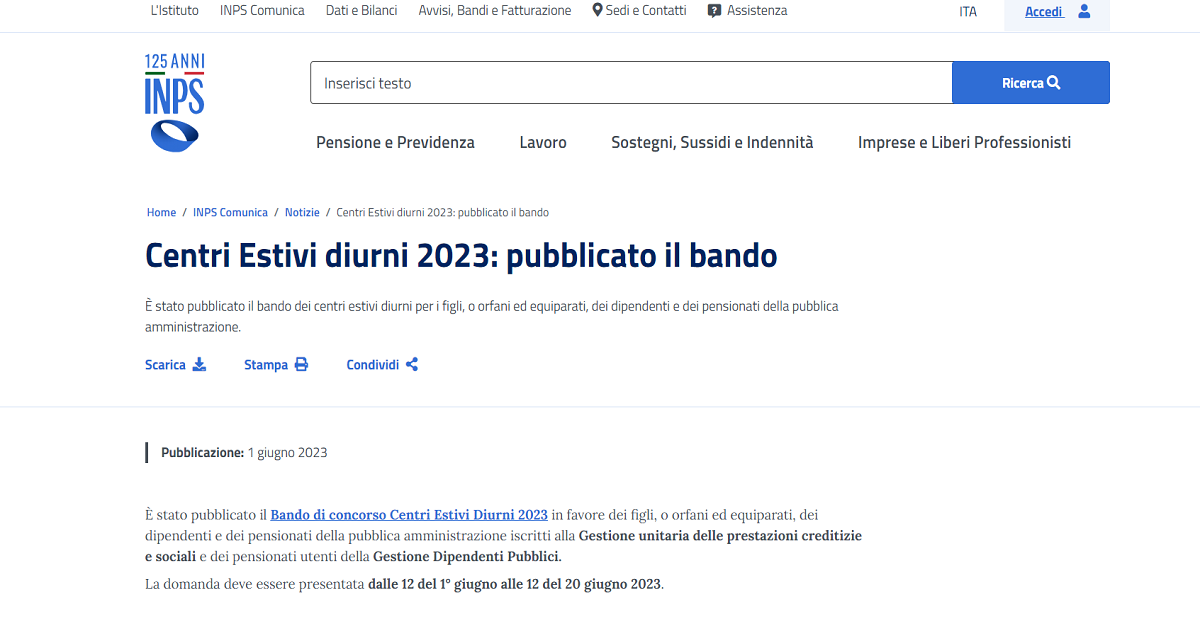The width and height of the screenshot is (1200, 634).
Task: Click the help icon next to Assistenza
Action: [714, 11]
